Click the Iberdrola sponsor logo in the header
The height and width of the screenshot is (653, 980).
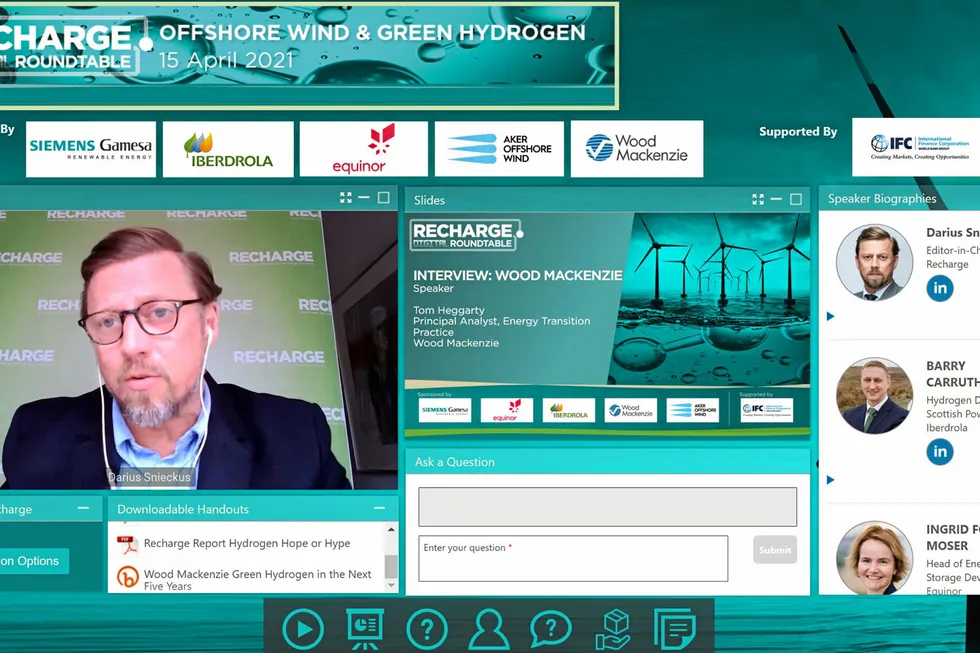pos(228,149)
